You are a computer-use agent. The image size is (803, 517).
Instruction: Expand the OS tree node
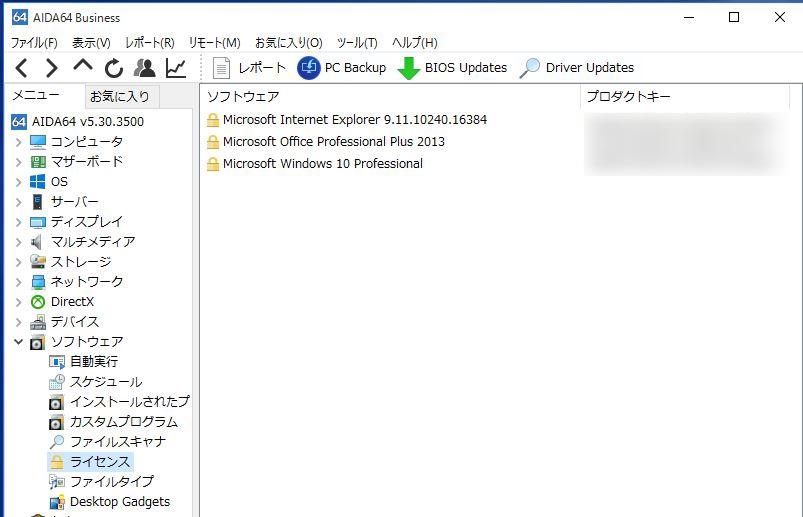pos(18,182)
